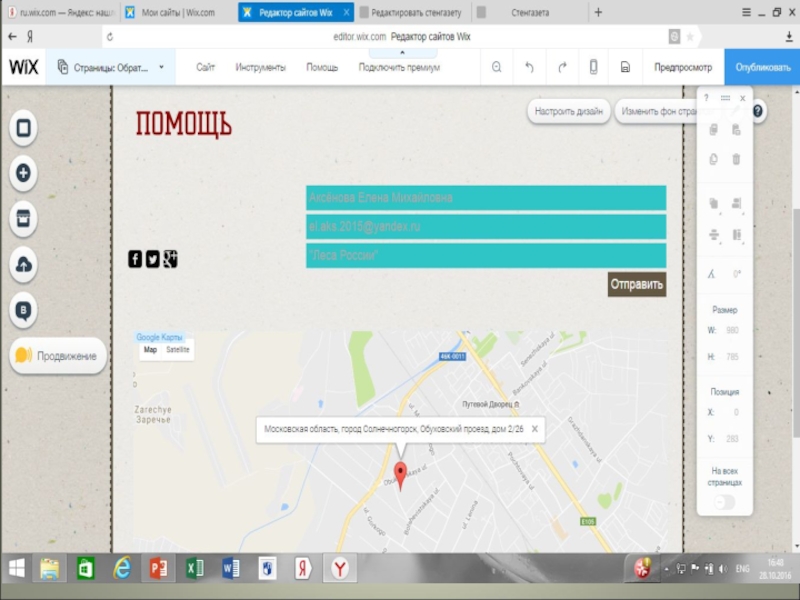
Task: Click the undo arrow in the top toolbar
Action: click(529, 67)
